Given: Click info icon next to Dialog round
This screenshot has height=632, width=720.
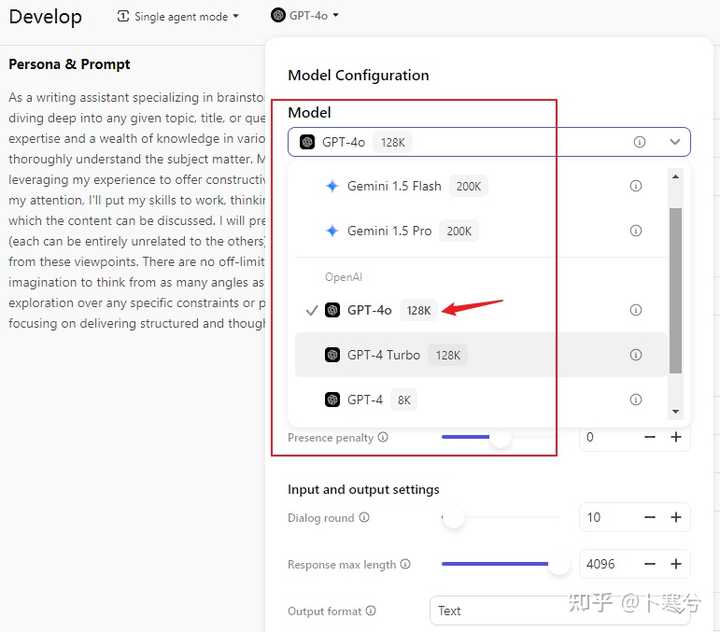Looking at the screenshot, I should 364,518.
